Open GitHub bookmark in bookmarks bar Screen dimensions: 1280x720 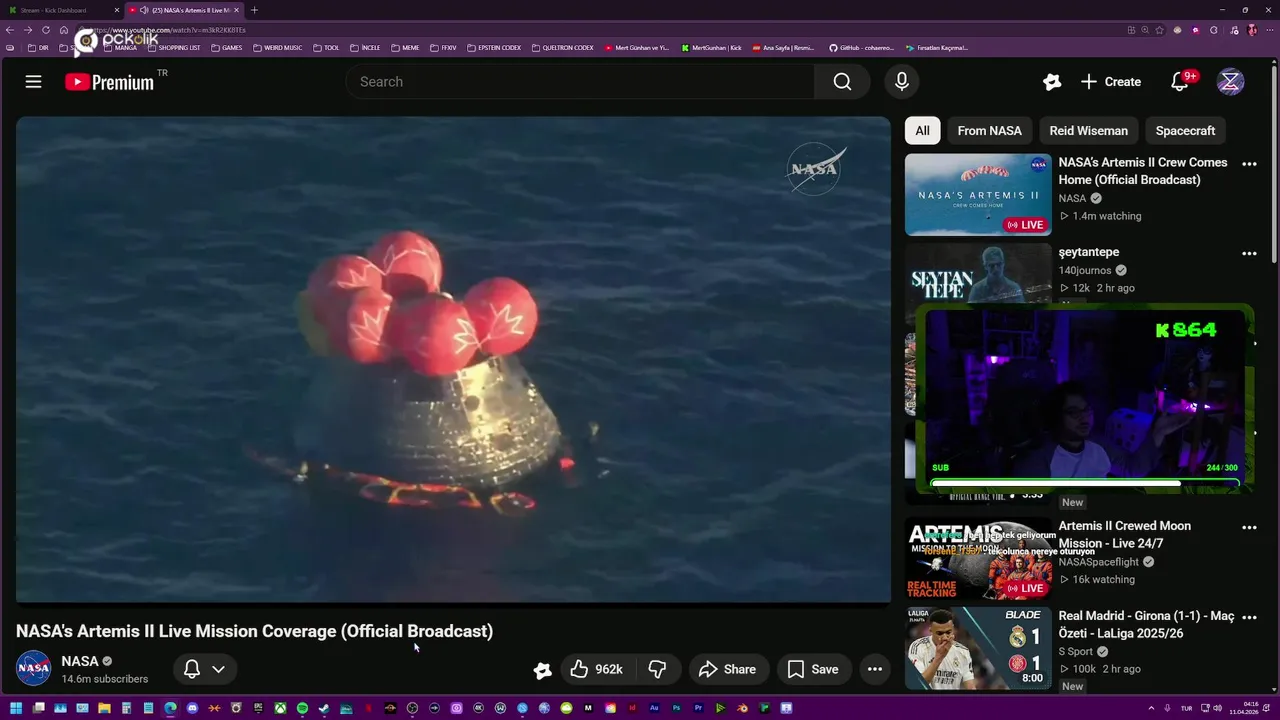[861, 47]
